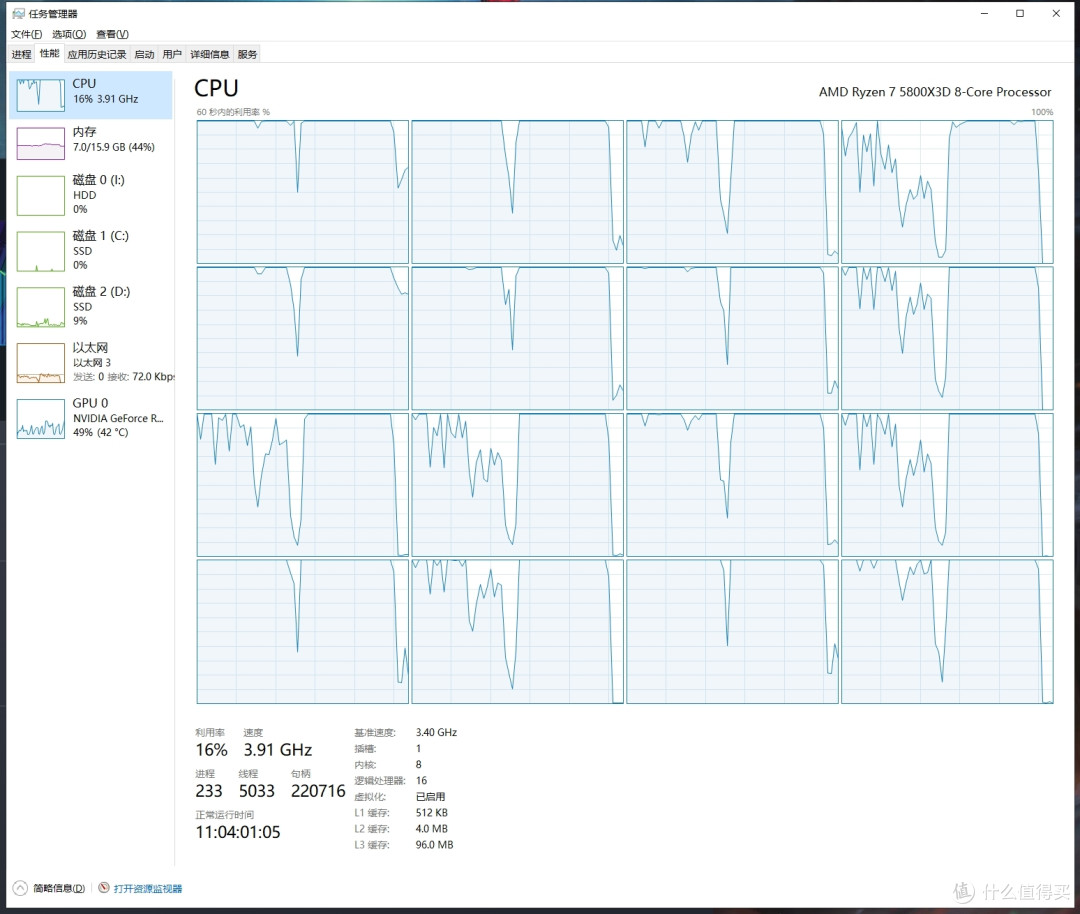The image size is (1080, 914).
Task: Select the 以太网 network graph item
Action: pos(40,363)
